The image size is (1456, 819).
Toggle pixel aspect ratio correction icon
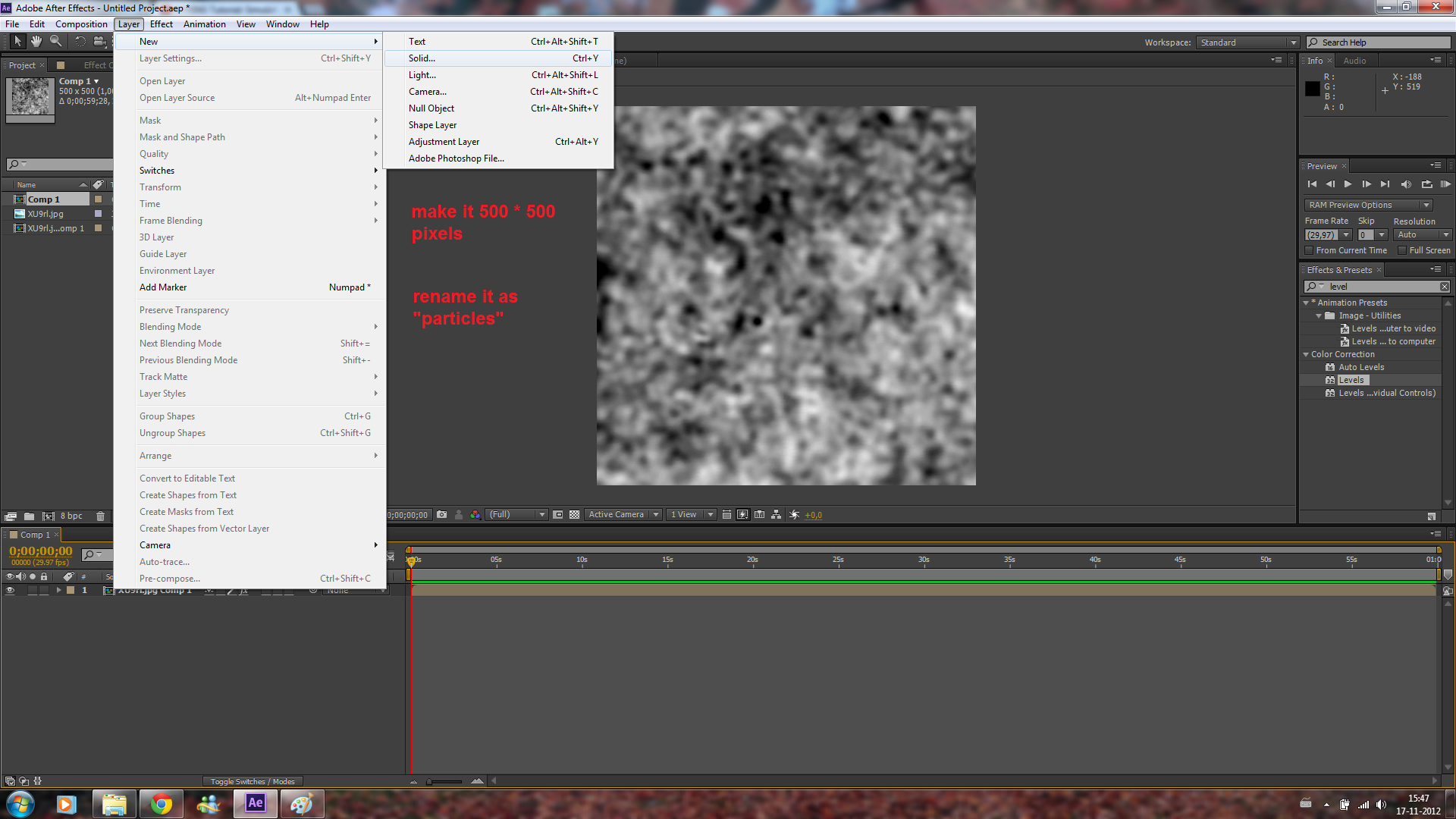coord(726,514)
